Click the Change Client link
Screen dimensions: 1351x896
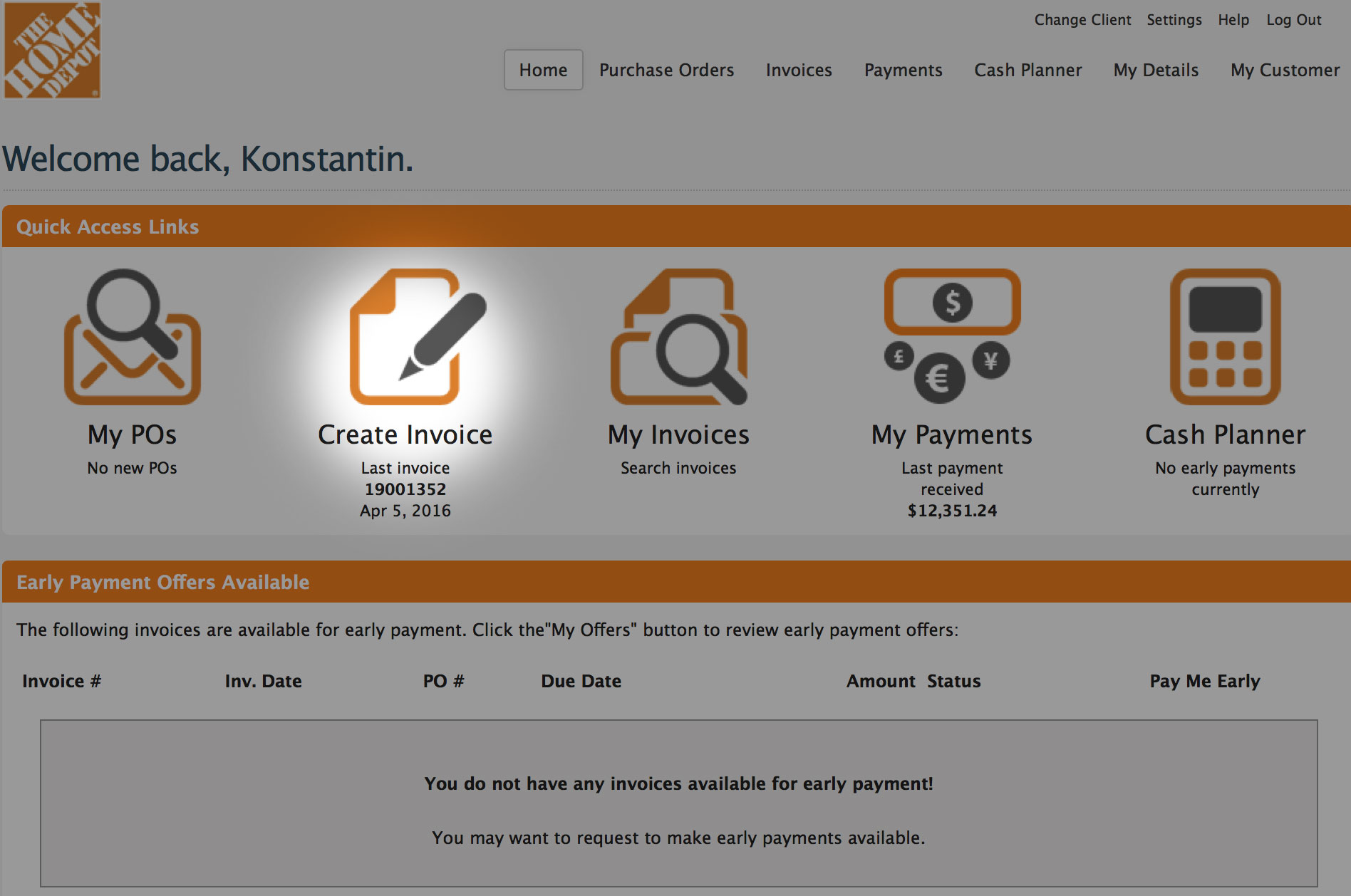[1082, 20]
